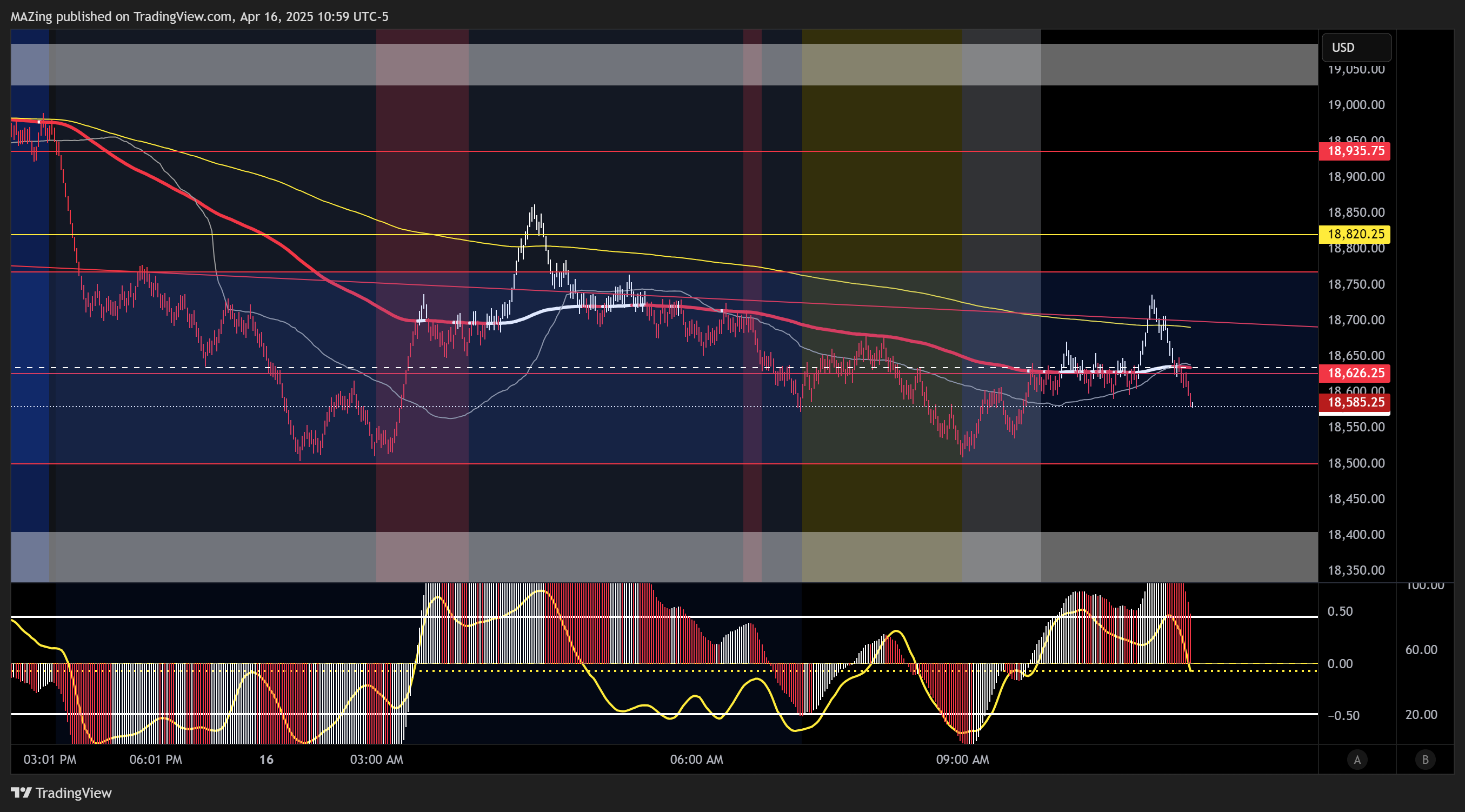Click the 18,650.00 price axis value
This screenshot has width=1465, height=812.
point(1356,356)
